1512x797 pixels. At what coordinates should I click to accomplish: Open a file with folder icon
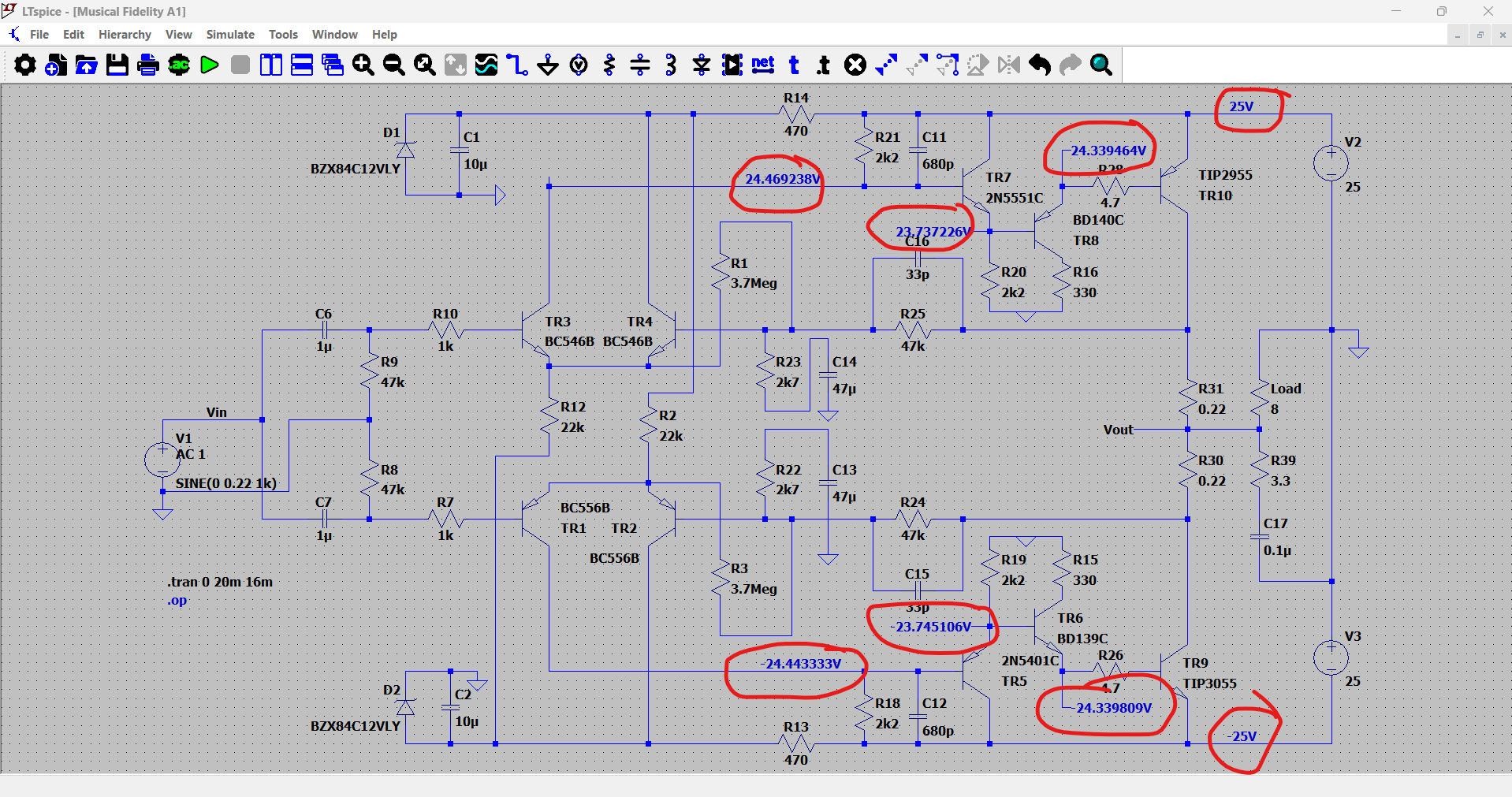pyautogui.click(x=87, y=65)
